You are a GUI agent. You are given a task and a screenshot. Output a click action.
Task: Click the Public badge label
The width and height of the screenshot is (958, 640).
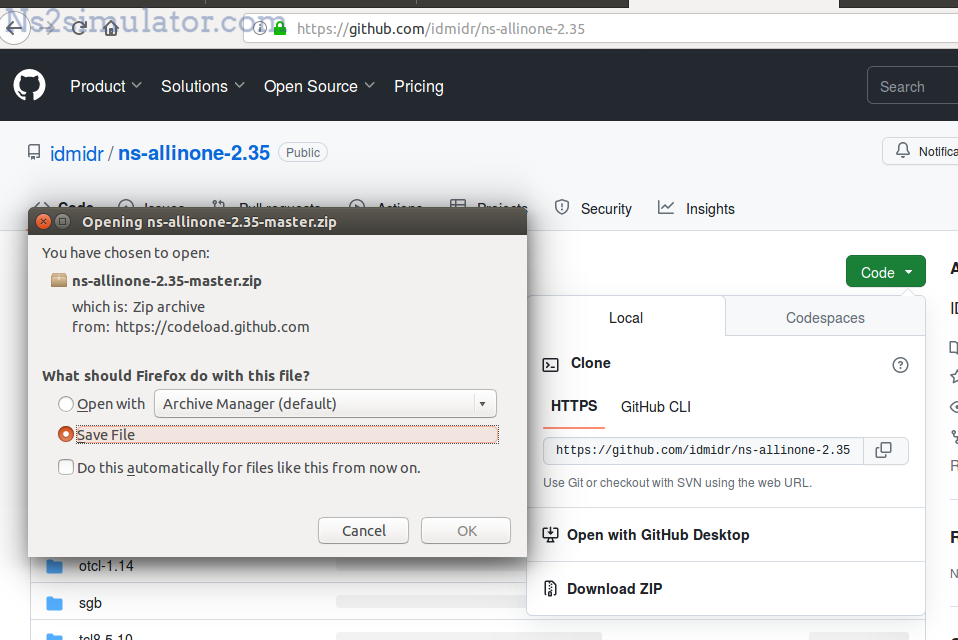tap(302, 152)
